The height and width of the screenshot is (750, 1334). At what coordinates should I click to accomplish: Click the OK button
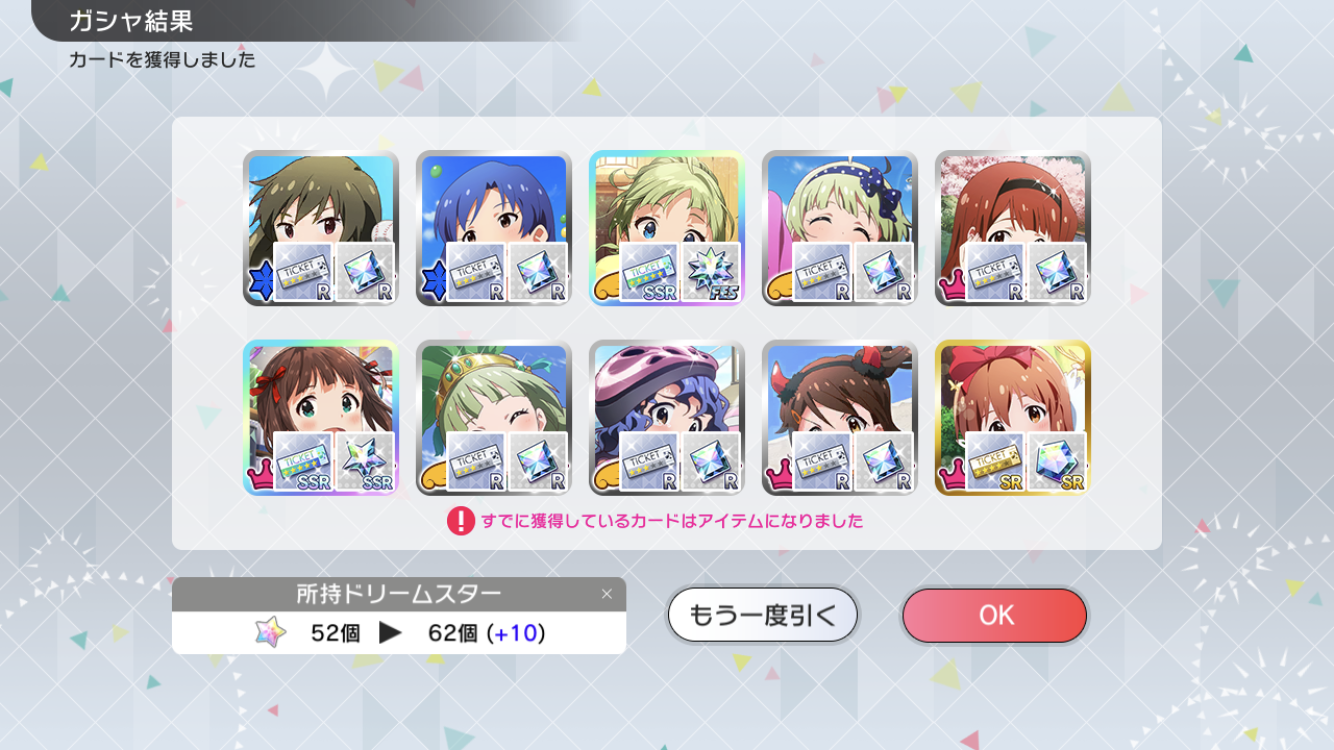[994, 615]
